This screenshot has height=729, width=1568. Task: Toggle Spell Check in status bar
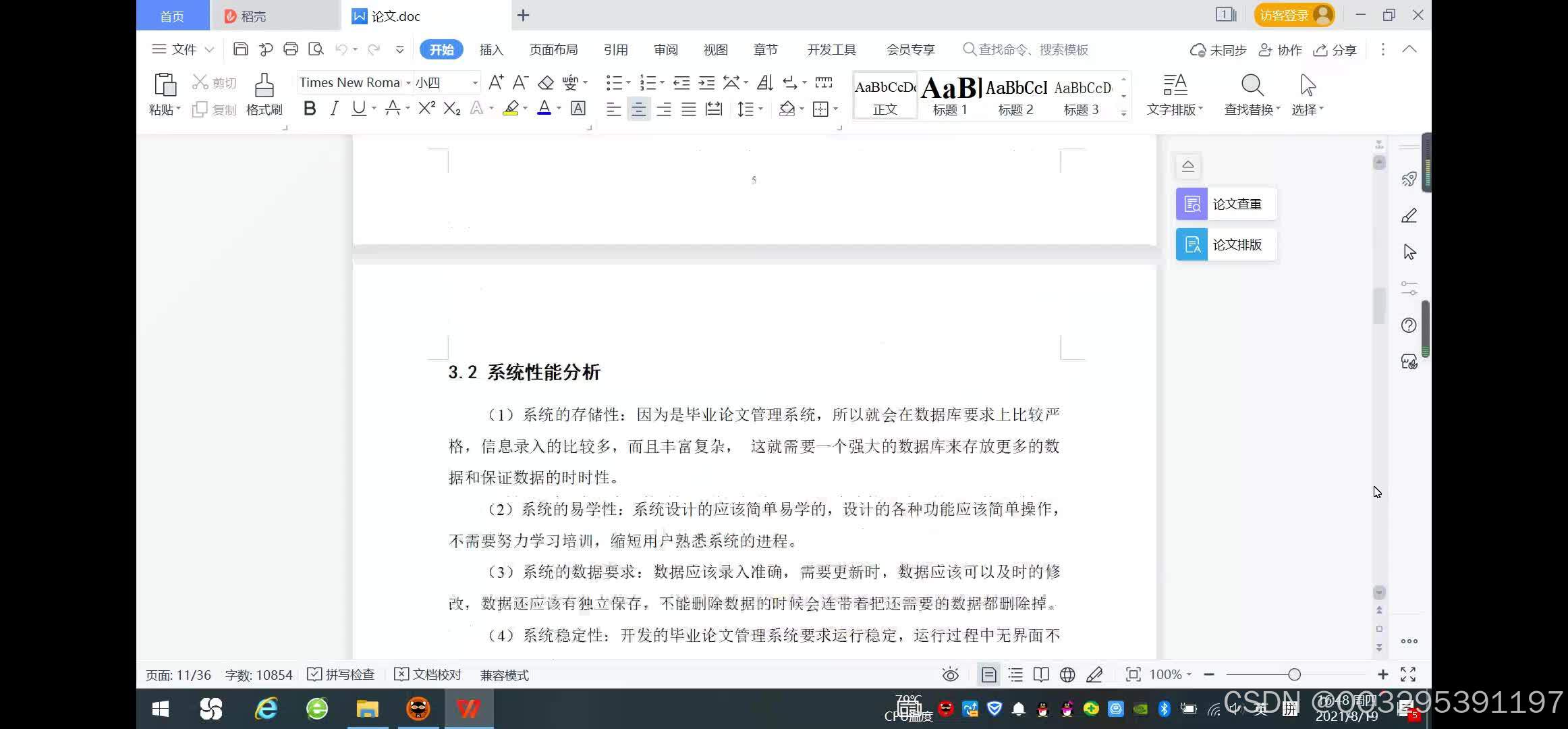(x=341, y=674)
